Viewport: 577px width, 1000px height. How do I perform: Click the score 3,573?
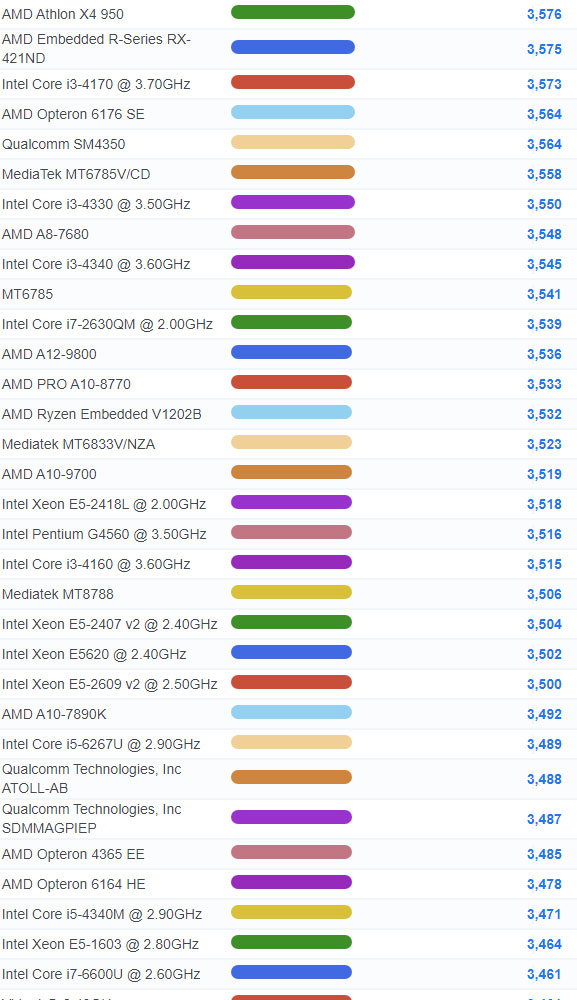tap(544, 84)
